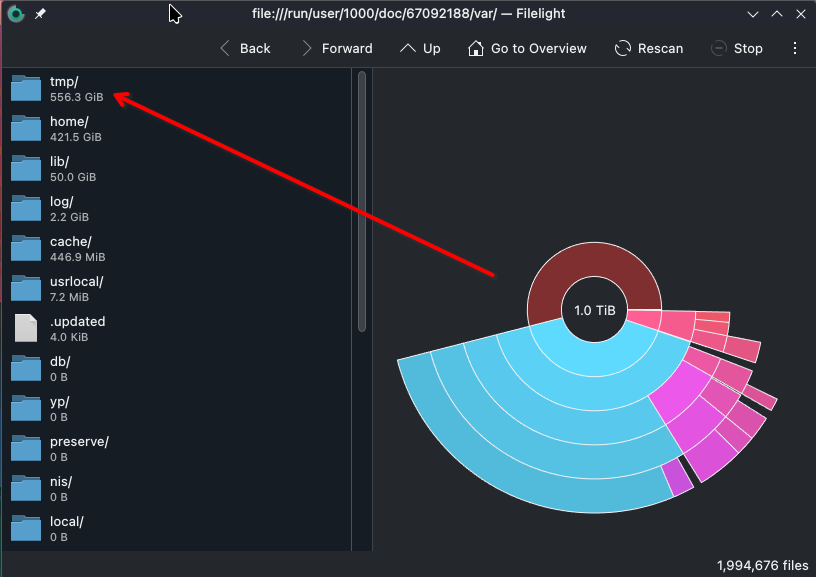
Task: Select the local/ entry name
Action: (67, 522)
